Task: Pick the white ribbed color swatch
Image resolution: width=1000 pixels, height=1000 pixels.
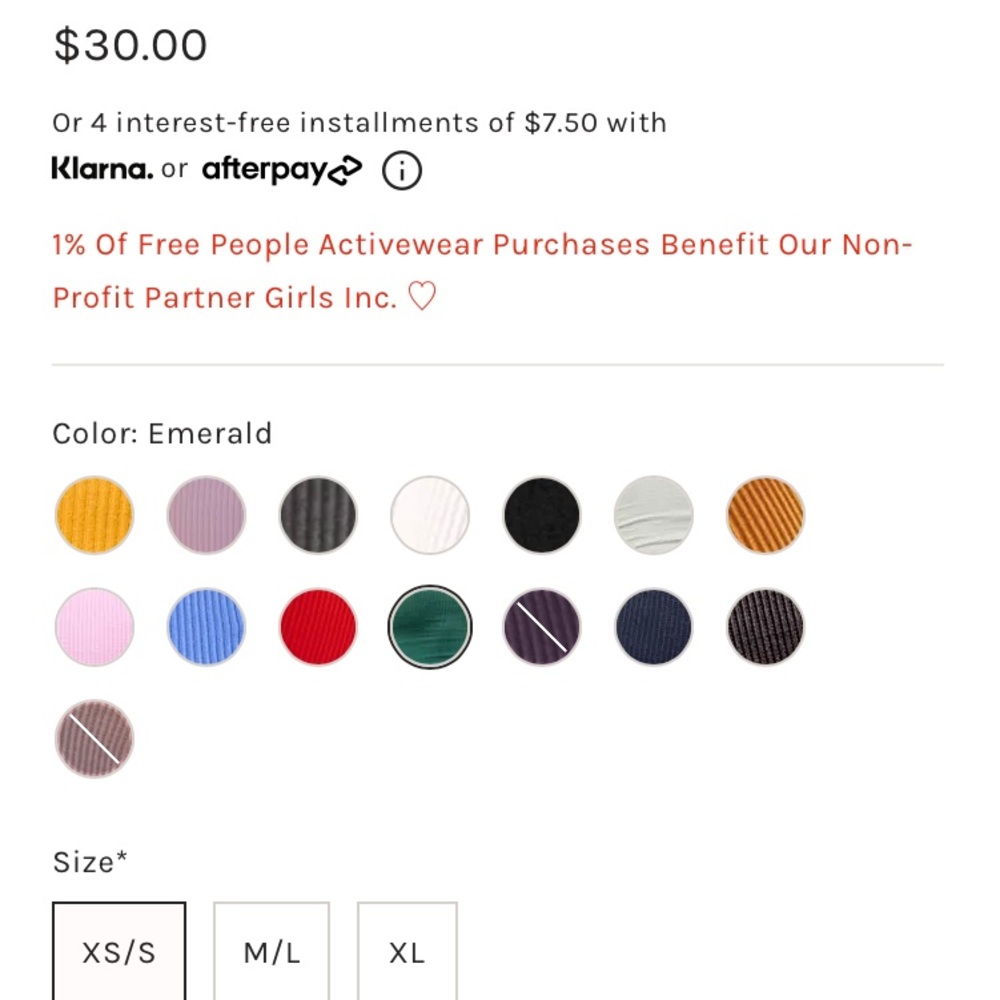Action: pyautogui.click(x=430, y=515)
